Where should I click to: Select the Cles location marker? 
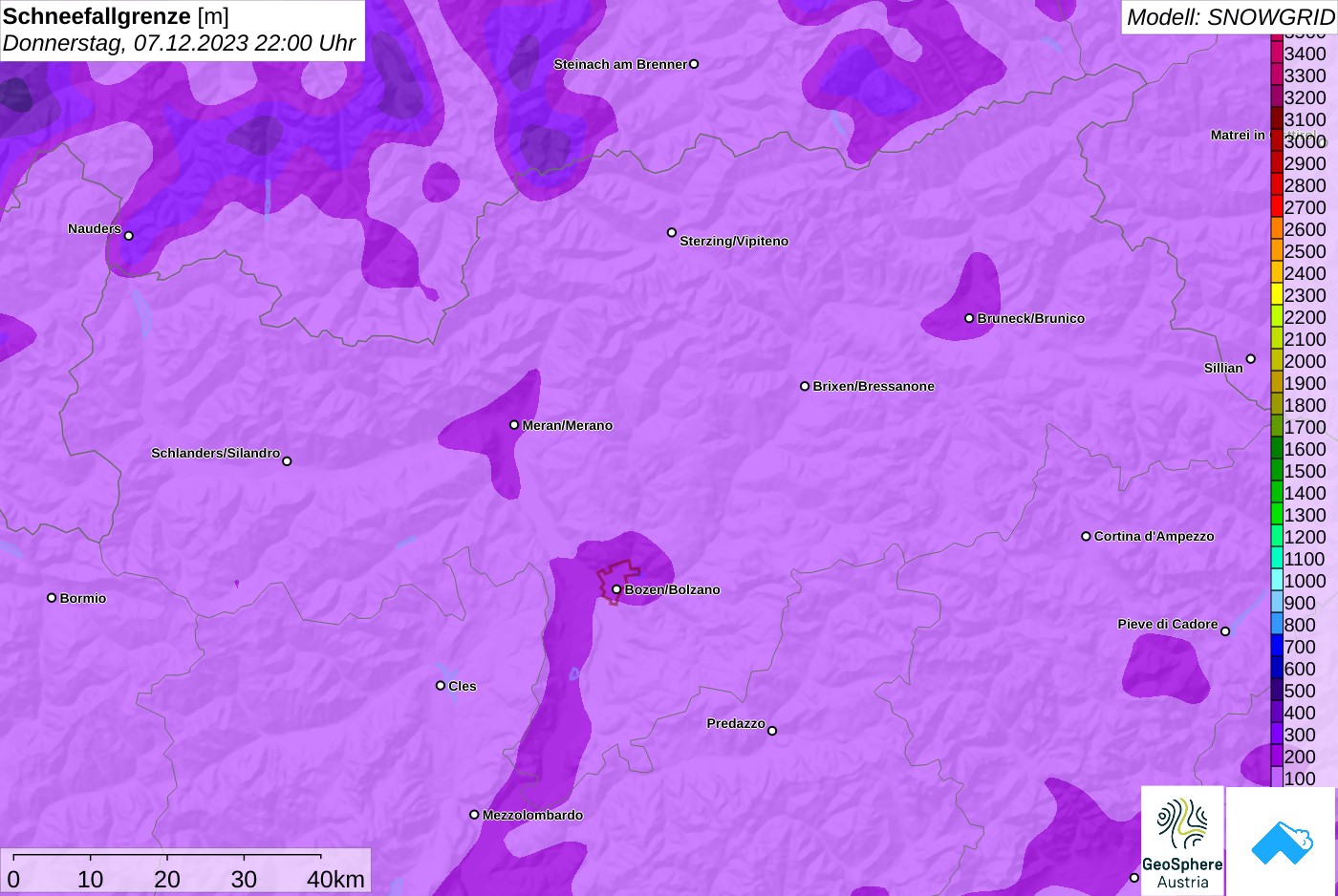point(441,685)
